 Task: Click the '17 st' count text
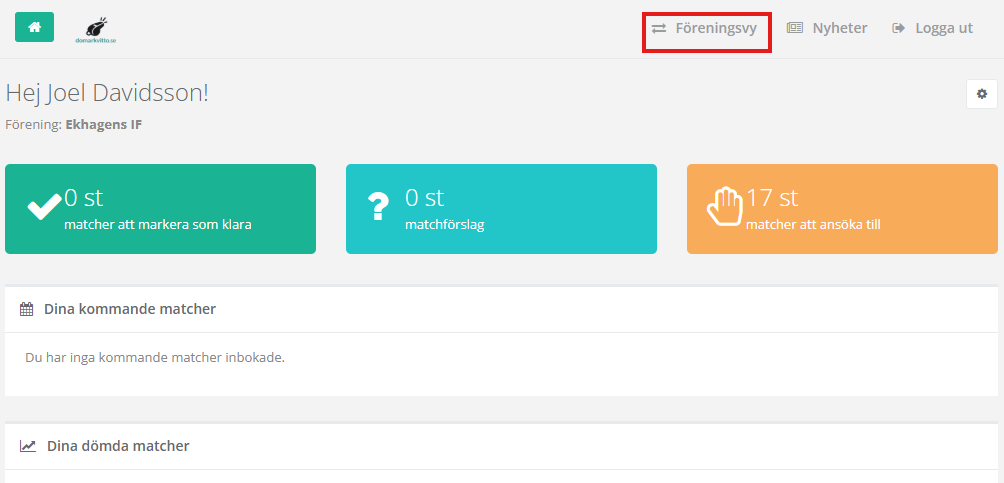(772, 198)
